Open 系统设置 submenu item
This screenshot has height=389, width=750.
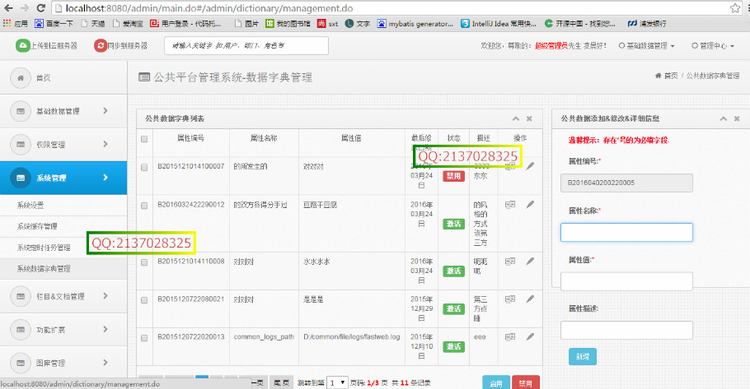[x=64, y=205]
